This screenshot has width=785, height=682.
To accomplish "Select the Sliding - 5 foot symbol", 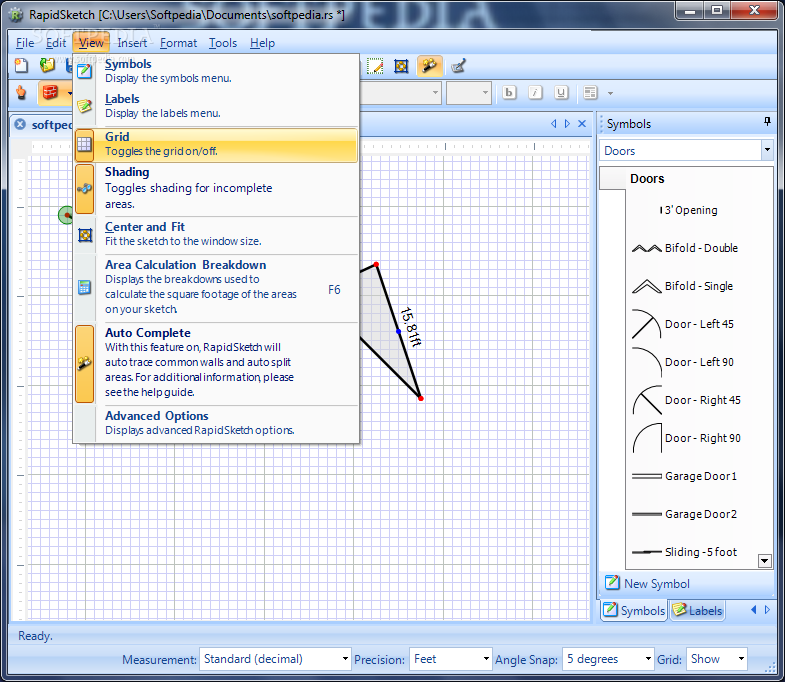I will (684, 552).
